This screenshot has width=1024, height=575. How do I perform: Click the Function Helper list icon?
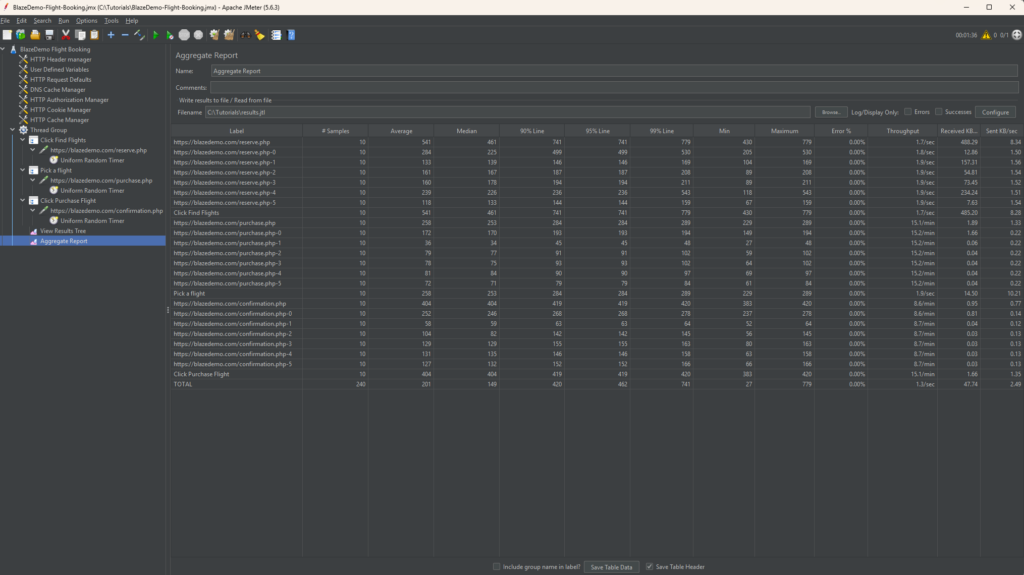276,35
